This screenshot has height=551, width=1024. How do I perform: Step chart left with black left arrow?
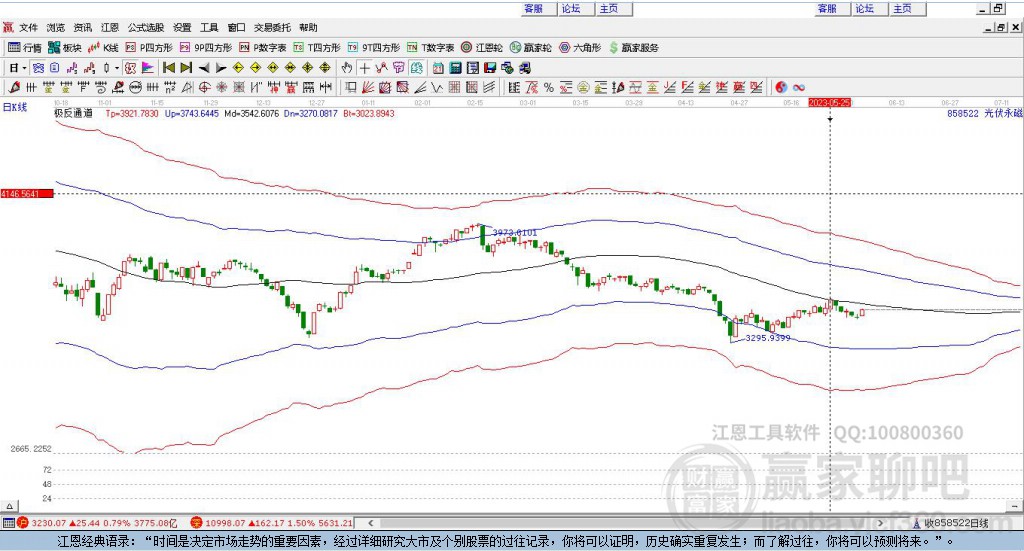pos(204,68)
